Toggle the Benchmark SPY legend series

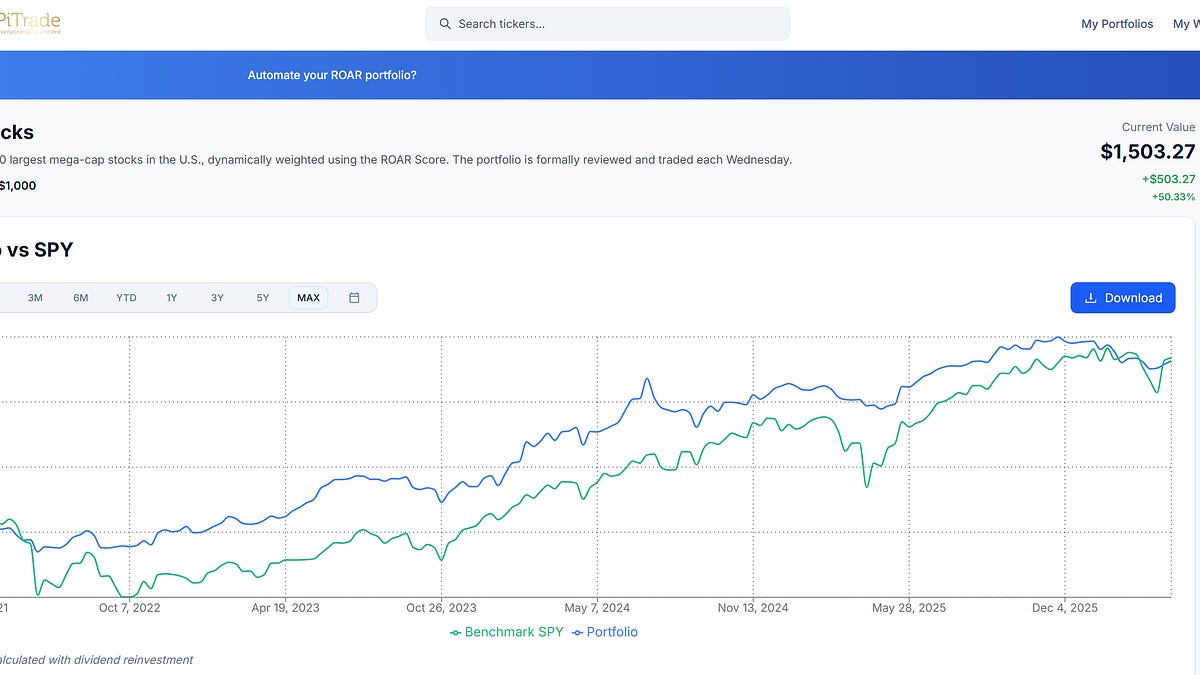pos(507,632)
